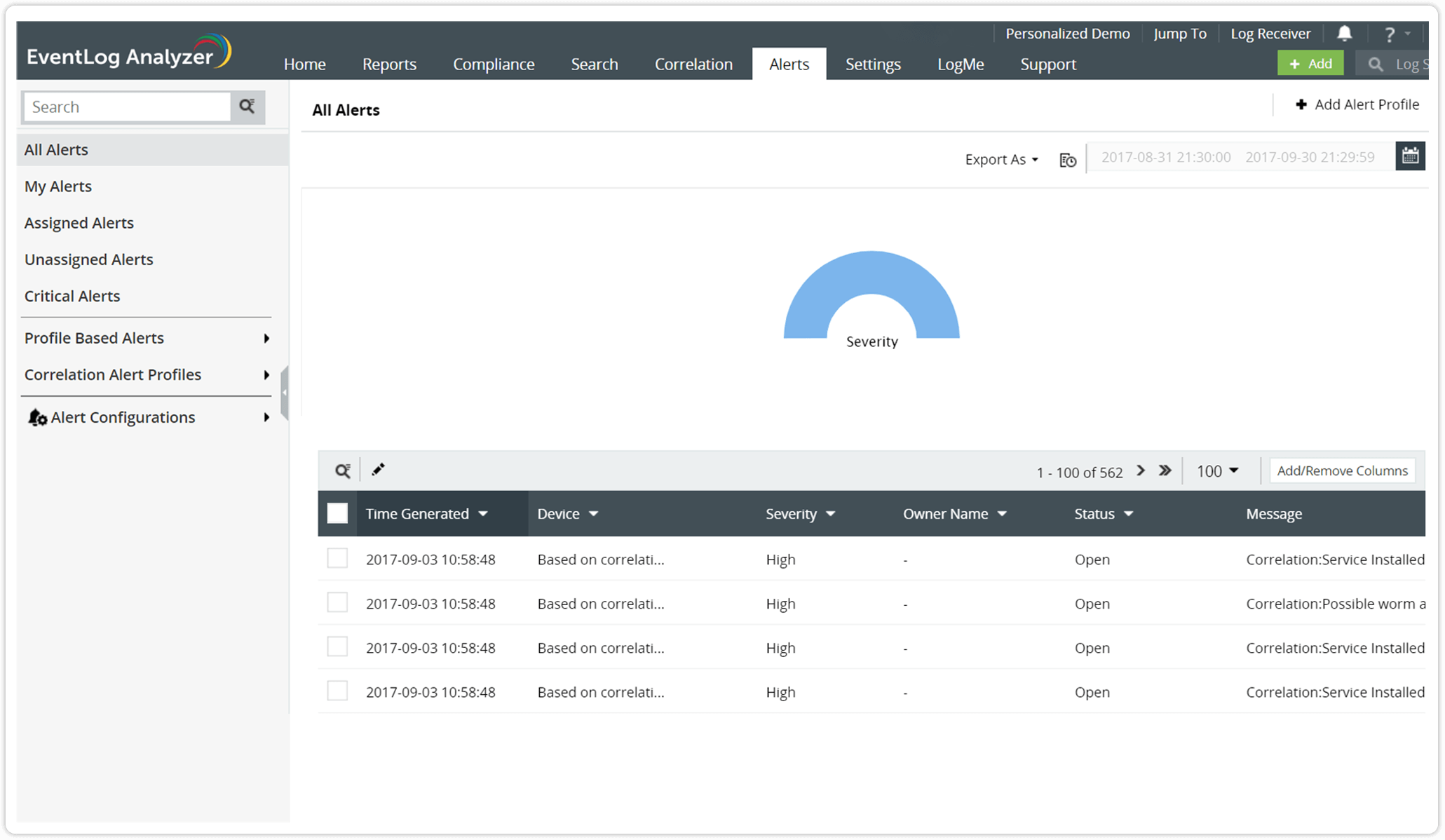Click the sidebar search magnifier icon
The width and height of the screenshot is (1445, 840).
click(x=247, y=107)
